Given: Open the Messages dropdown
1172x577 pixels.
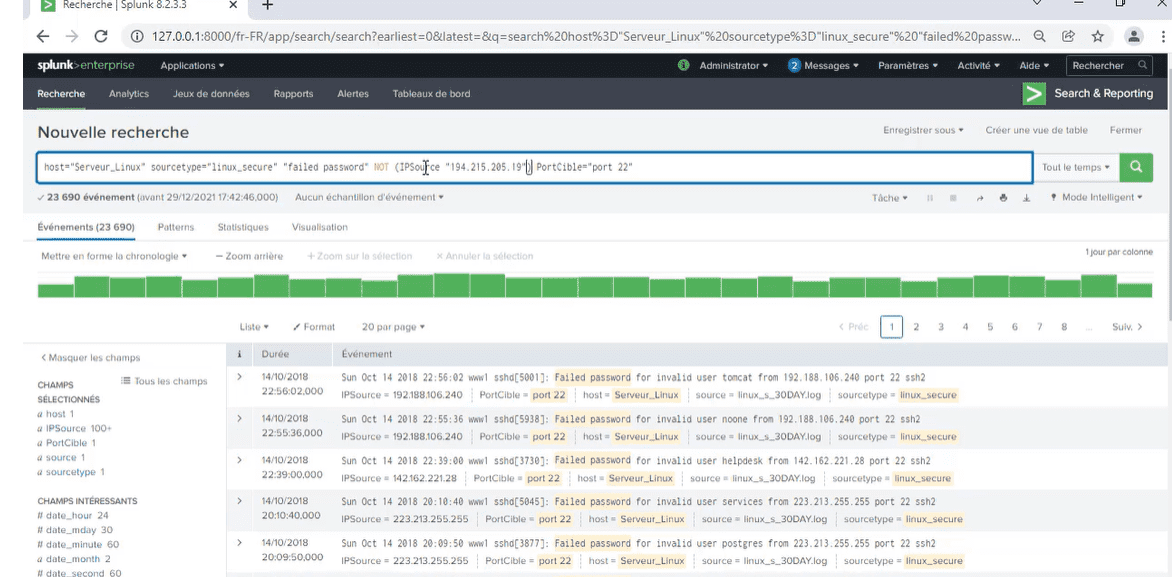Looking at the screenshot, I should [x=831, y=66].
